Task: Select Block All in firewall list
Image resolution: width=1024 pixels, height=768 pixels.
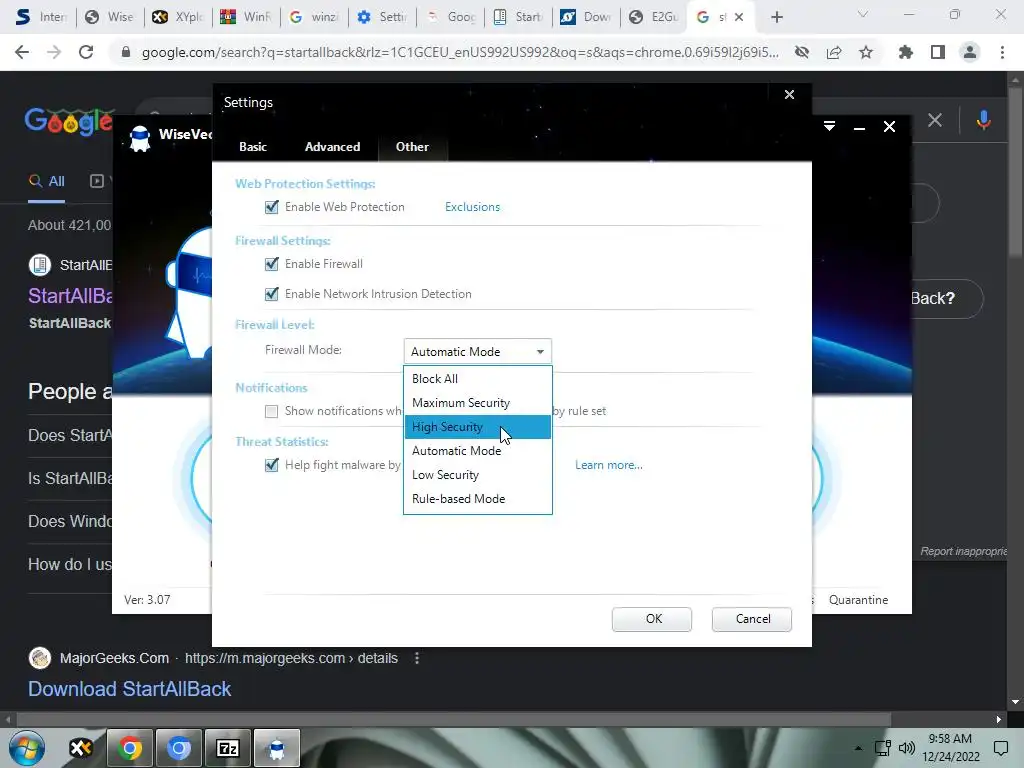Action: click(x=477, y=379)
